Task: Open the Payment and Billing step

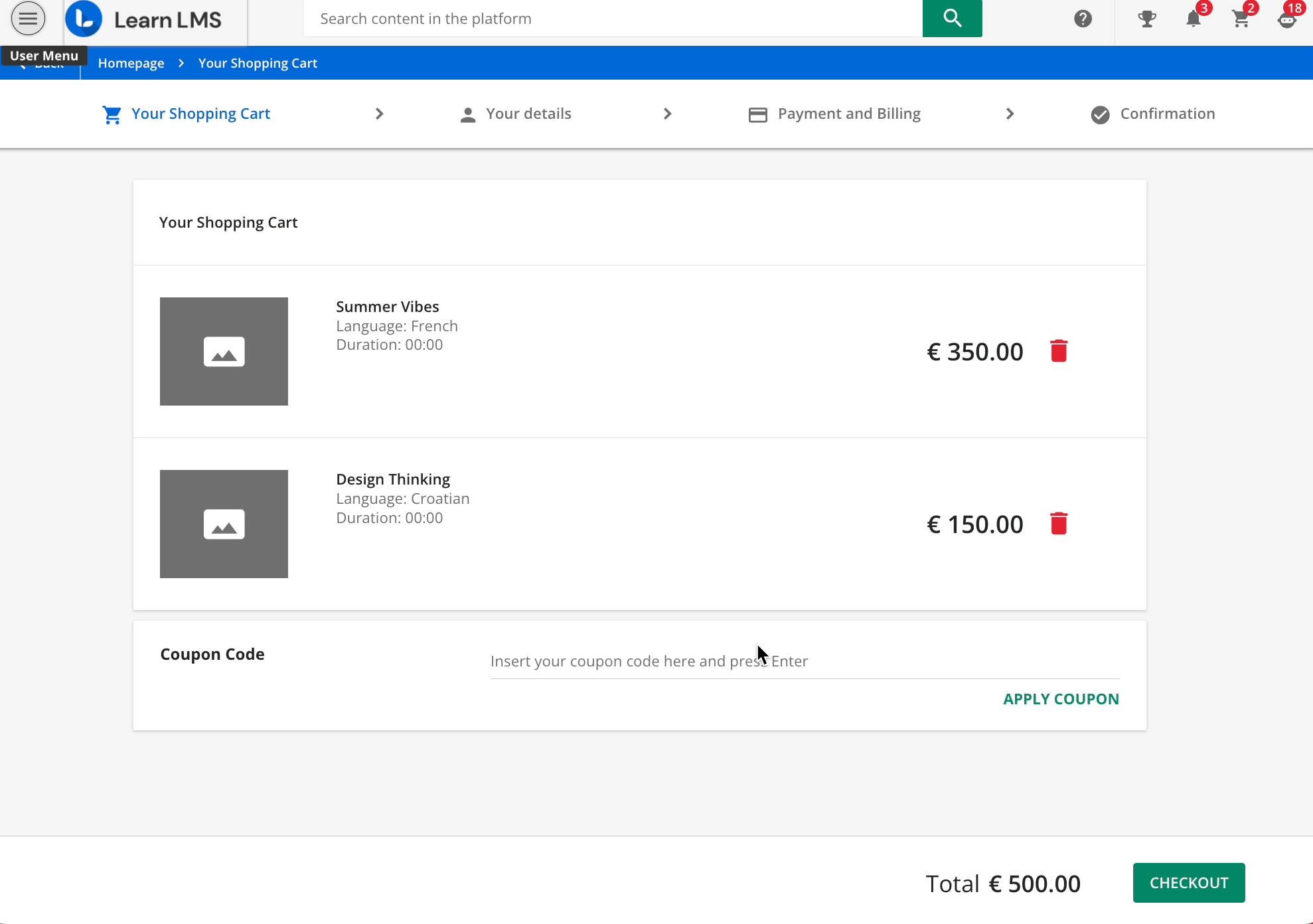Action: 849,114
